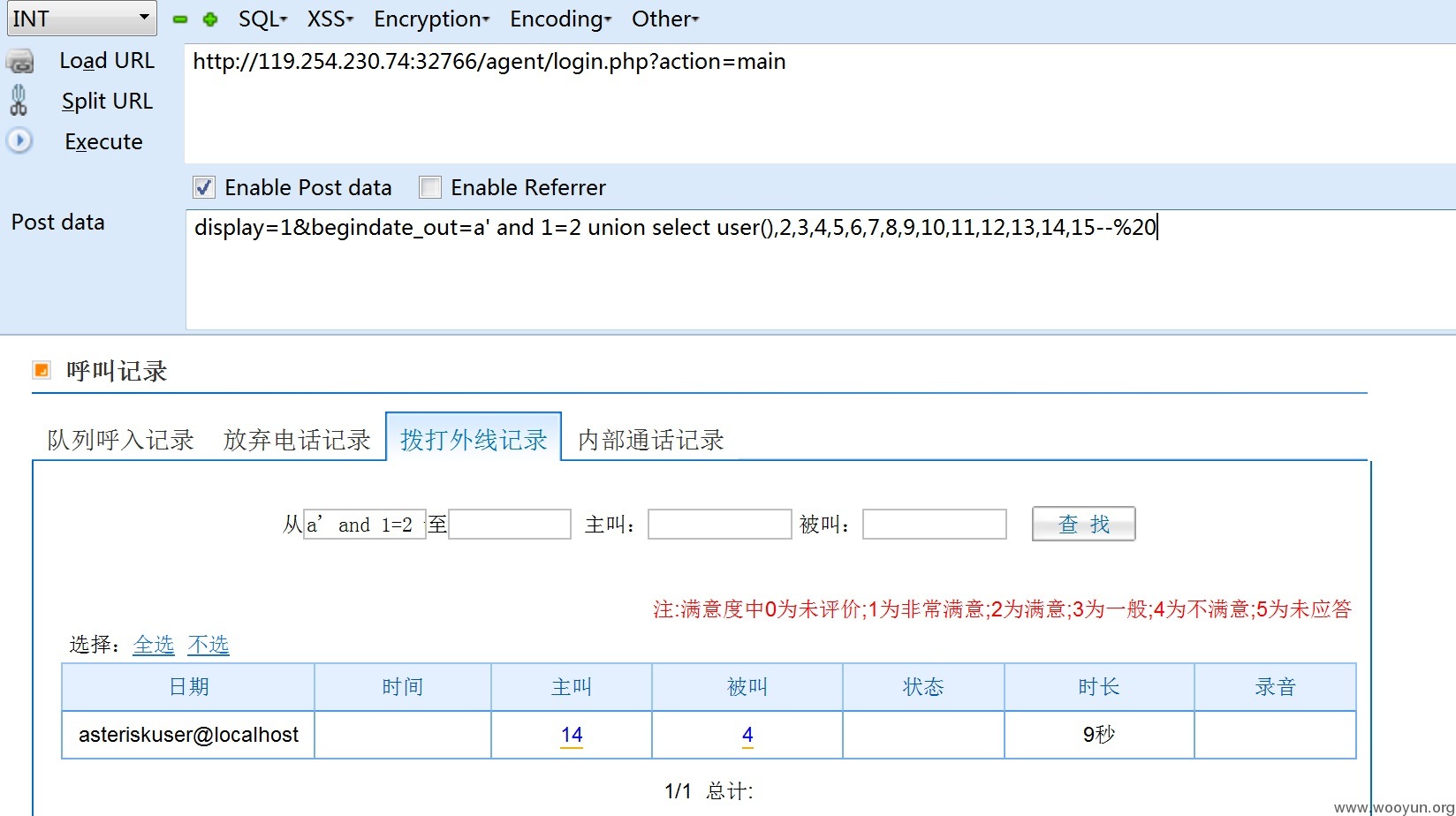Click the 时长 column header
Image resolution: width=1456 pixels, height=816 pixels.
pos(1099,687)
